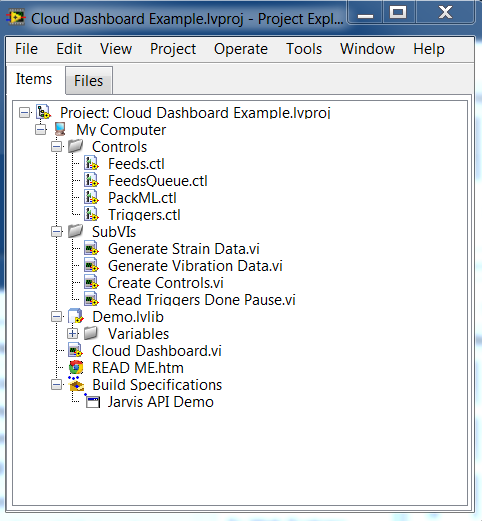The height and width of the screenshot is (521, 482).
Task: Expand the Variables folder
Action: tap(72, 334)
